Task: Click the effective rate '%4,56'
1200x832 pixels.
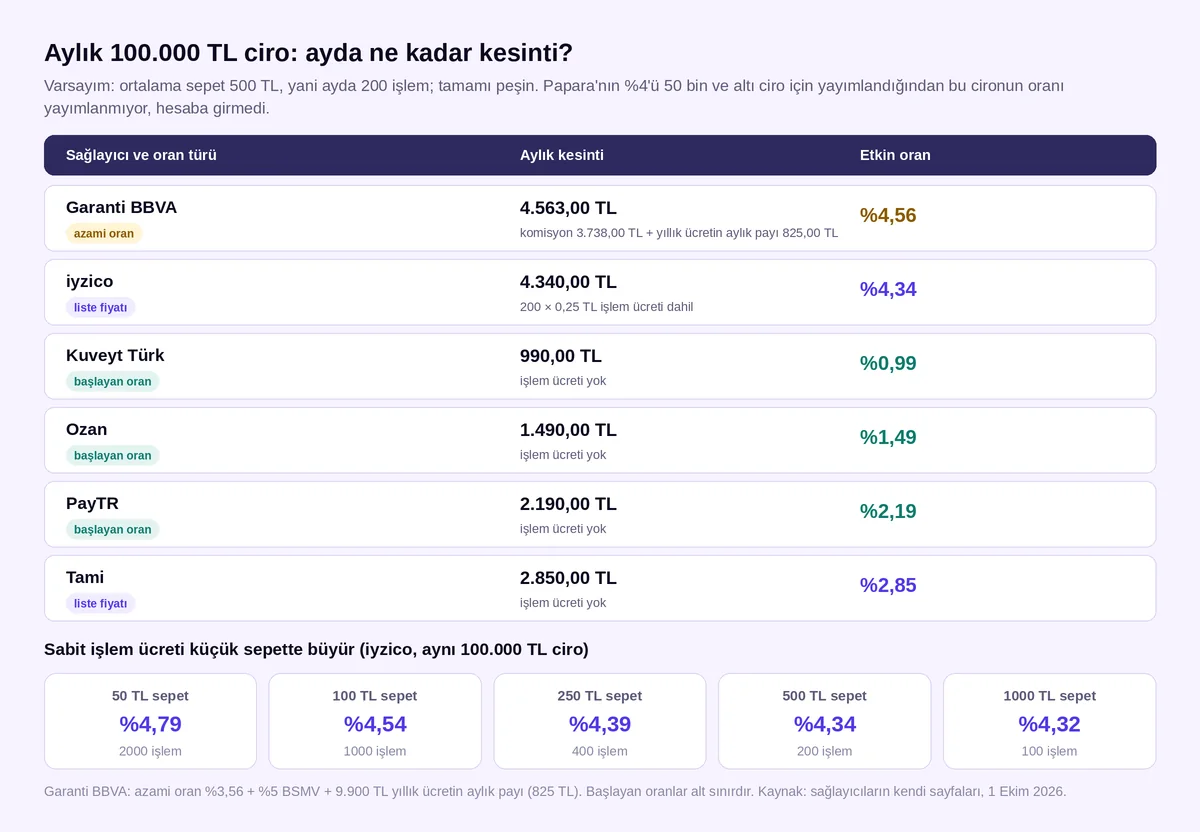Action: (x=888, y=215)
